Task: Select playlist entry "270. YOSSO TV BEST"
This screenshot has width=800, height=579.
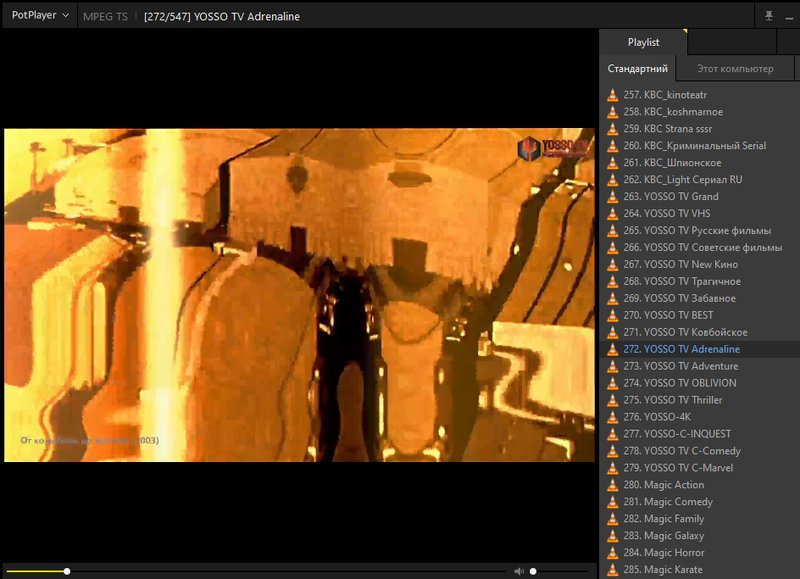Action: tap(700, 315)
